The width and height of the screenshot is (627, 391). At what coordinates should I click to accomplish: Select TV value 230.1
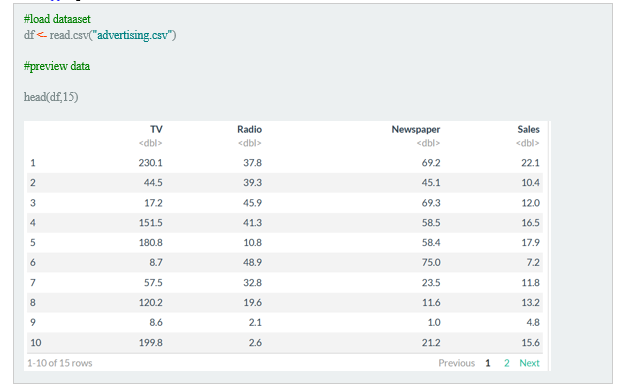[150, 163]
